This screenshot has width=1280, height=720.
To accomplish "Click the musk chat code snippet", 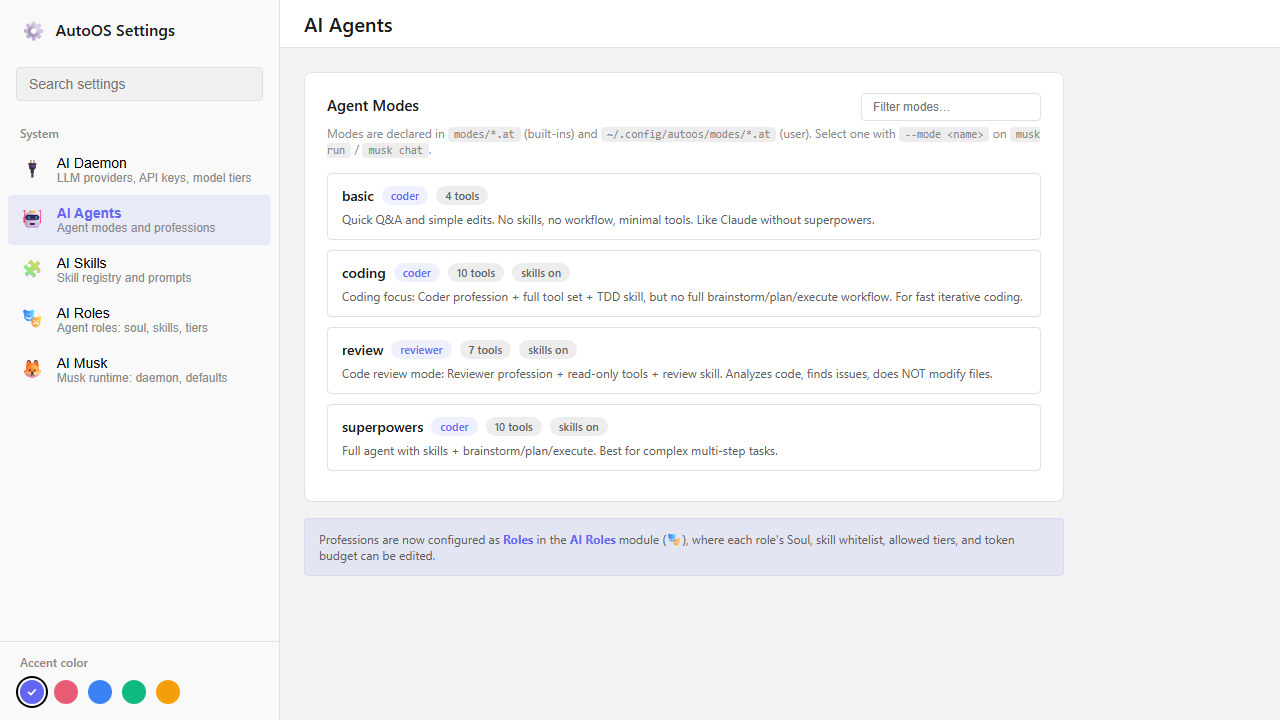I will [x=396, y=150].
